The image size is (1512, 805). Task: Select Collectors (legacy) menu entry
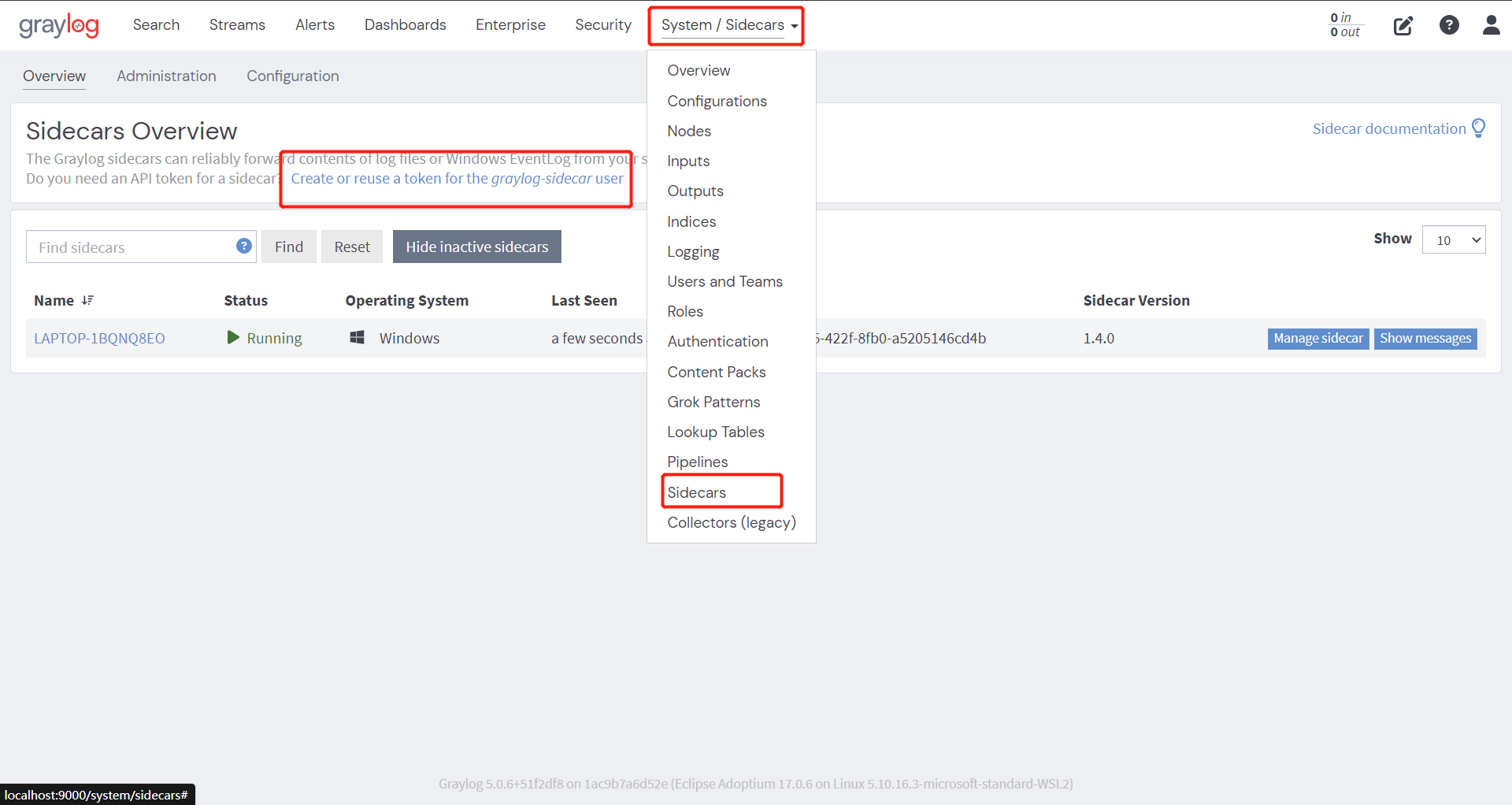732,522
